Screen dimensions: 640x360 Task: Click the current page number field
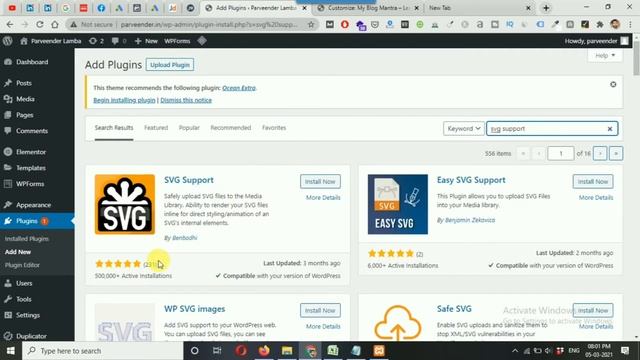pyautogui.click(x=560, y=153)
